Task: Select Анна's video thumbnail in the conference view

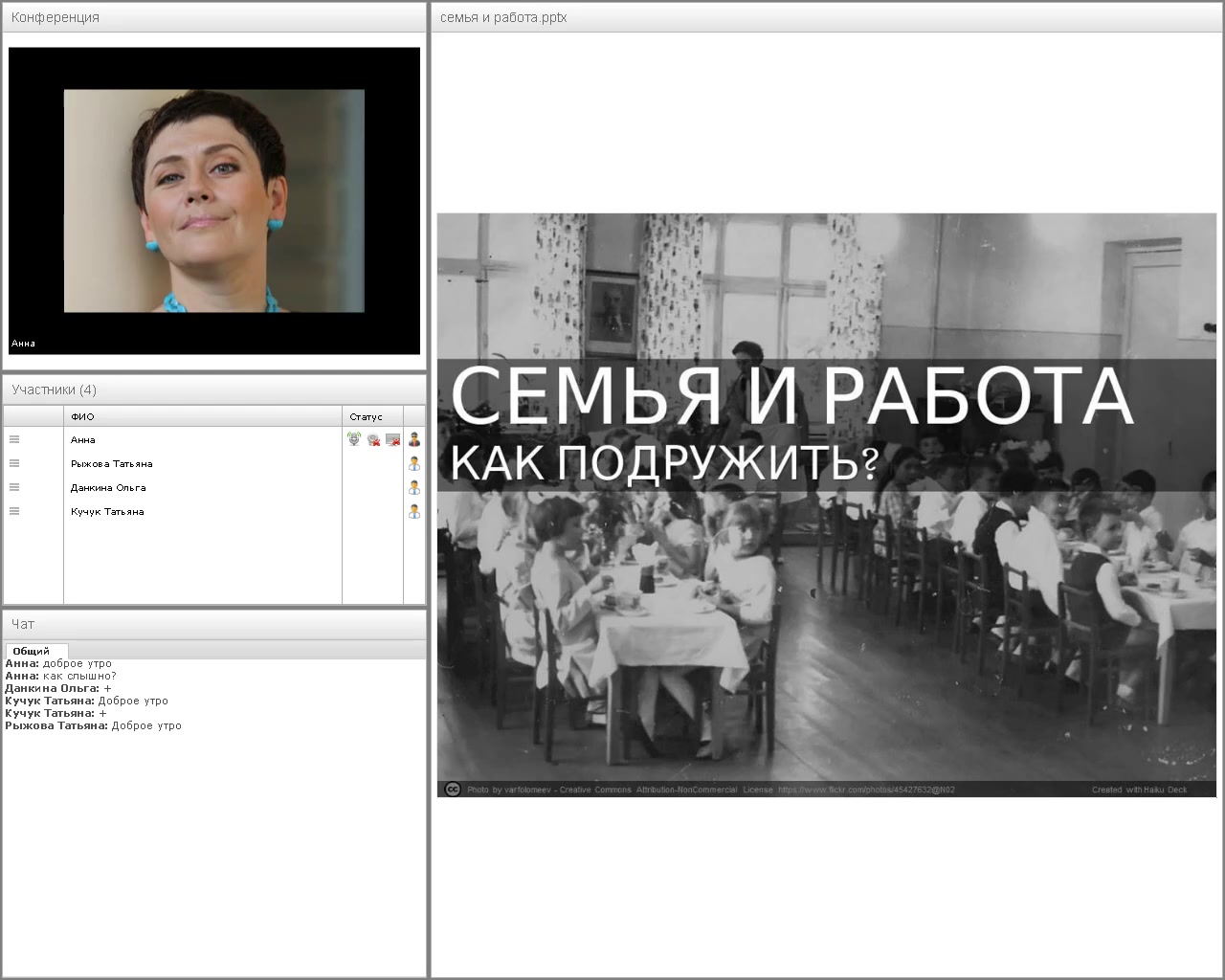Action: tap(213, 199)
